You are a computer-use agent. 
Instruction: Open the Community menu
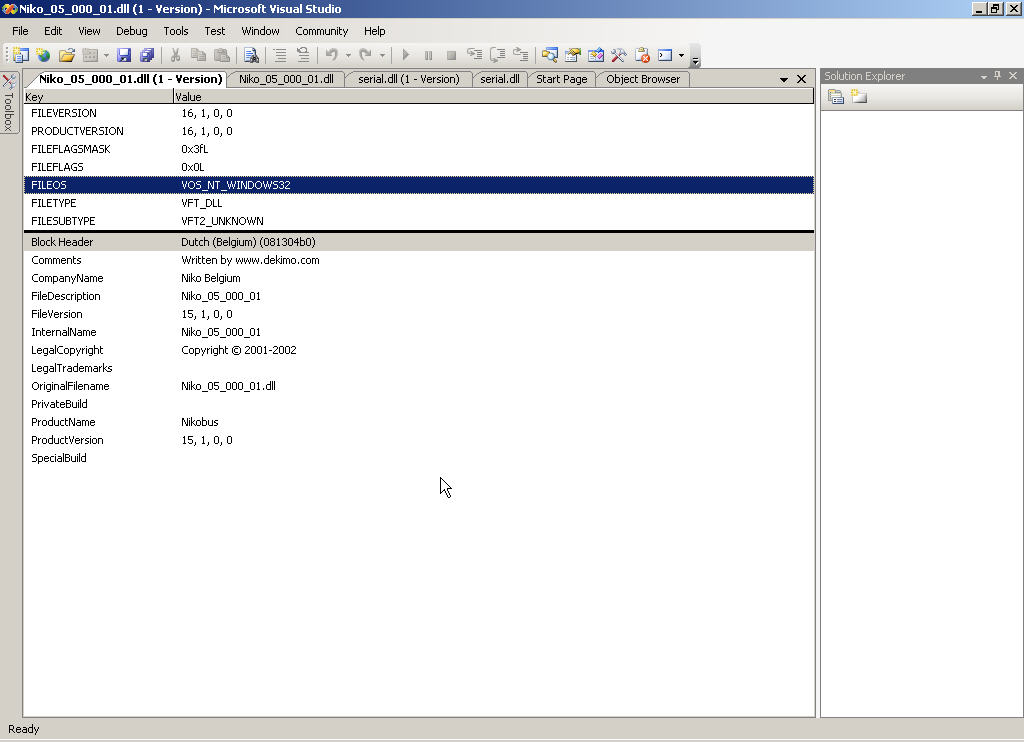[321, 31]
